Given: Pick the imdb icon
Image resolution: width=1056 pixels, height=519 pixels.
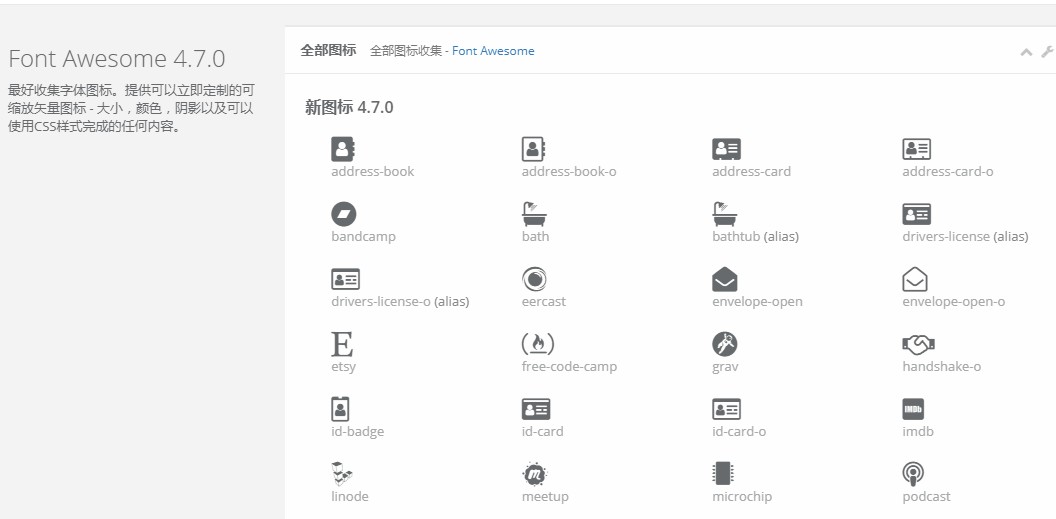Looking at the screenshot, I should (x=913, y=409).
